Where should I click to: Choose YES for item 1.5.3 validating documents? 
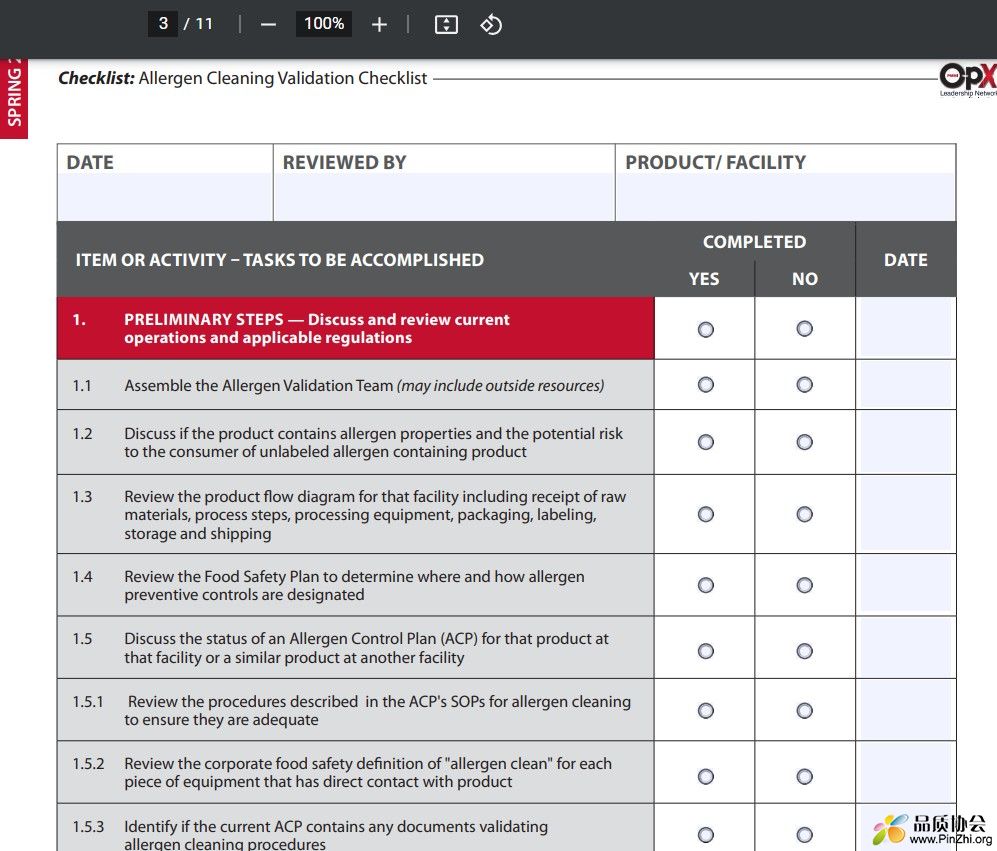coord(705,834)
